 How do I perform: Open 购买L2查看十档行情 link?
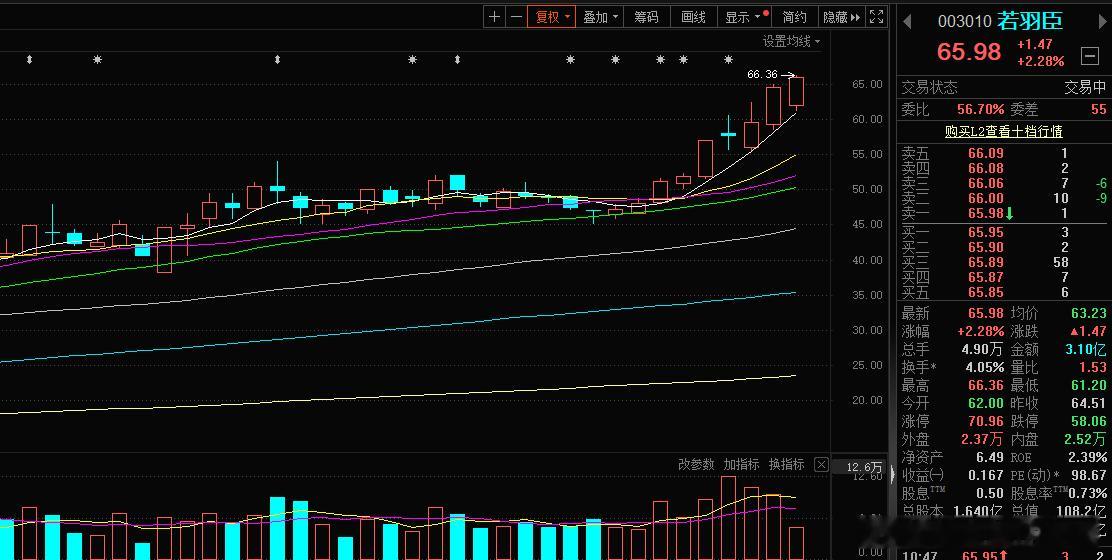[1003, 131]
